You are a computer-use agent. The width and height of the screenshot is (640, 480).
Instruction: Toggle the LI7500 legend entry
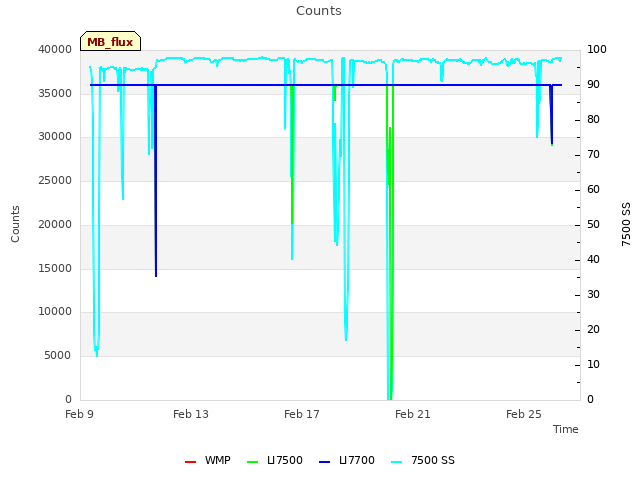[275, 460]
